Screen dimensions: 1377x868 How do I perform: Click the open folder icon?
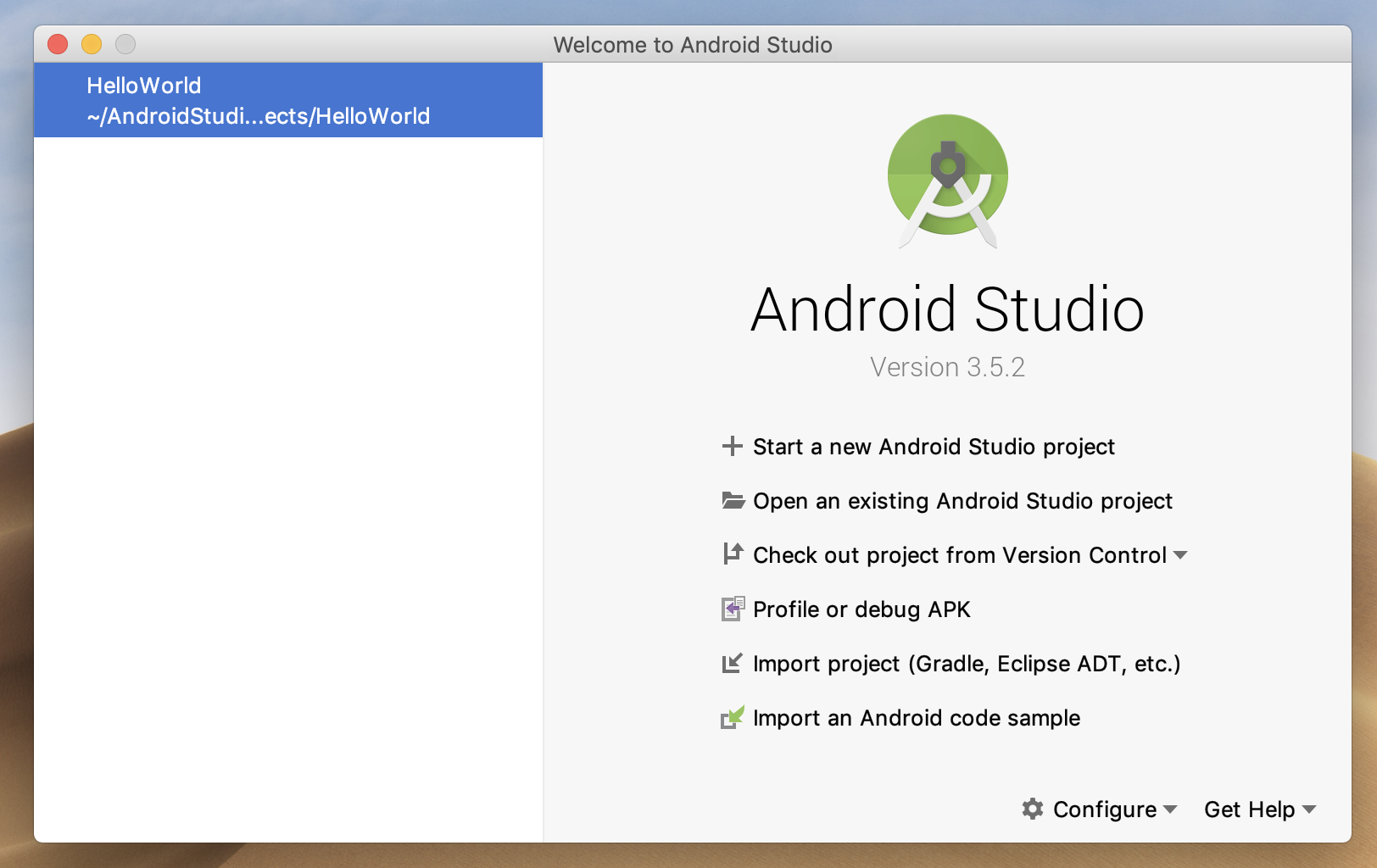(733, 500)
